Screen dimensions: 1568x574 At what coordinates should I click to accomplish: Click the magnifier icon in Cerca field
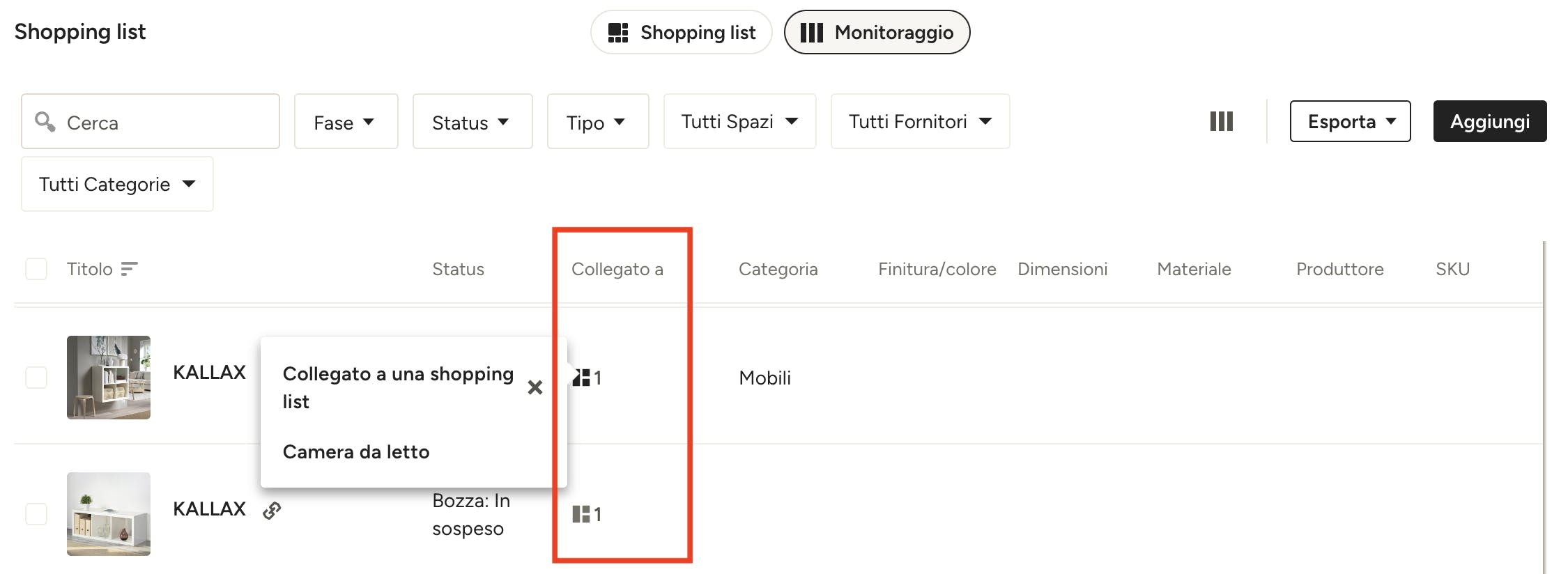click(x=45, y=122)
